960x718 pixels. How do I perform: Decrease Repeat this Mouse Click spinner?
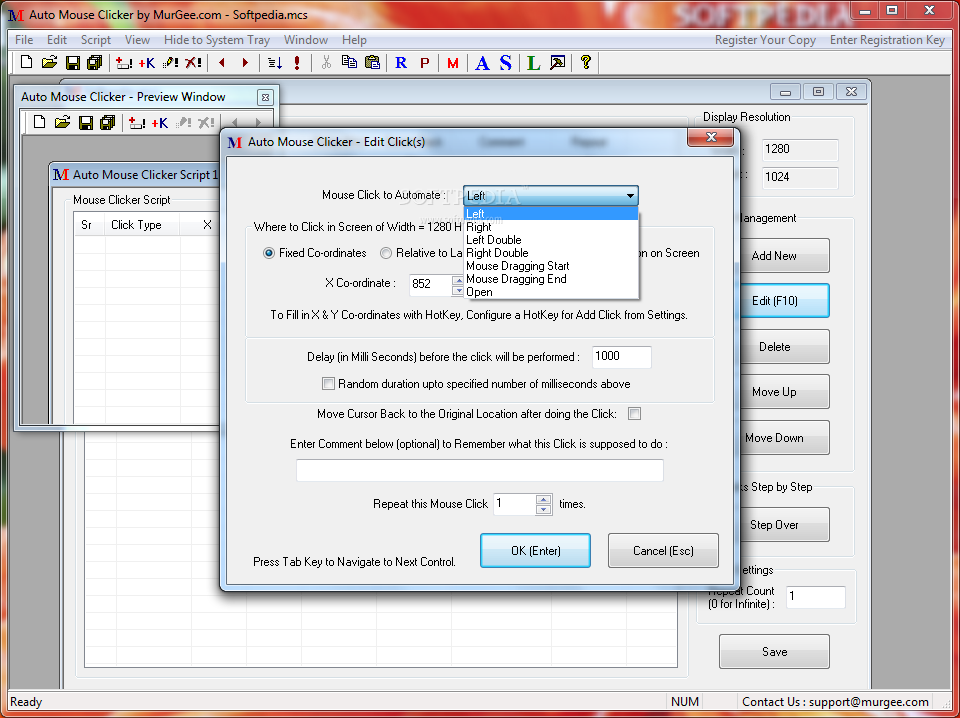543,509
